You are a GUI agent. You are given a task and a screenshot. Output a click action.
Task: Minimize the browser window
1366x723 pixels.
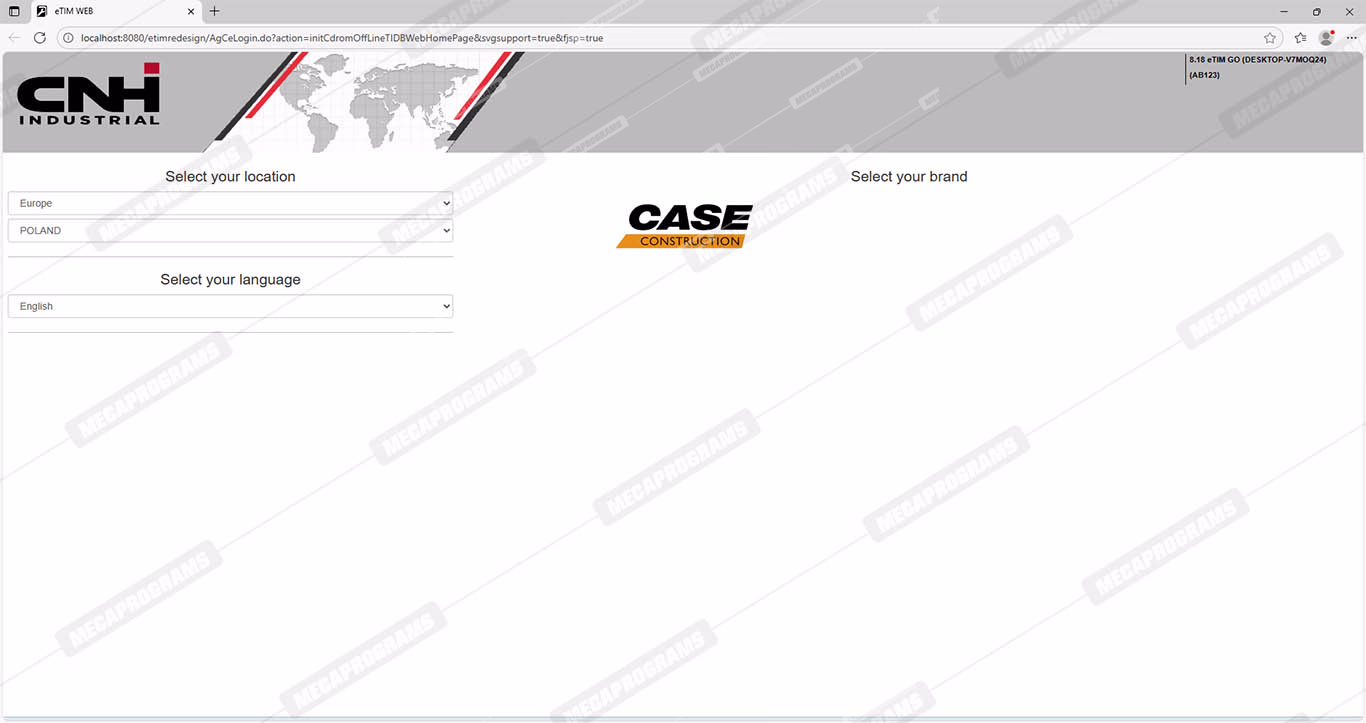pos(1283,11)
